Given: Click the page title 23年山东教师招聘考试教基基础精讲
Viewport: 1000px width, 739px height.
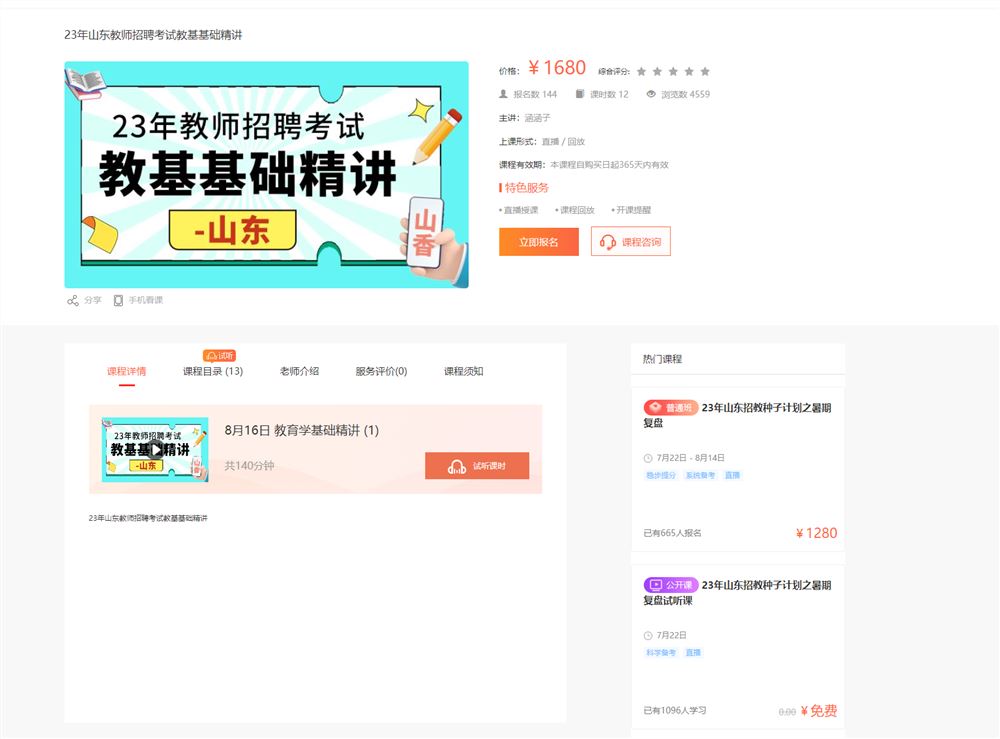Looking at the screenshot, I should point(153,34).
